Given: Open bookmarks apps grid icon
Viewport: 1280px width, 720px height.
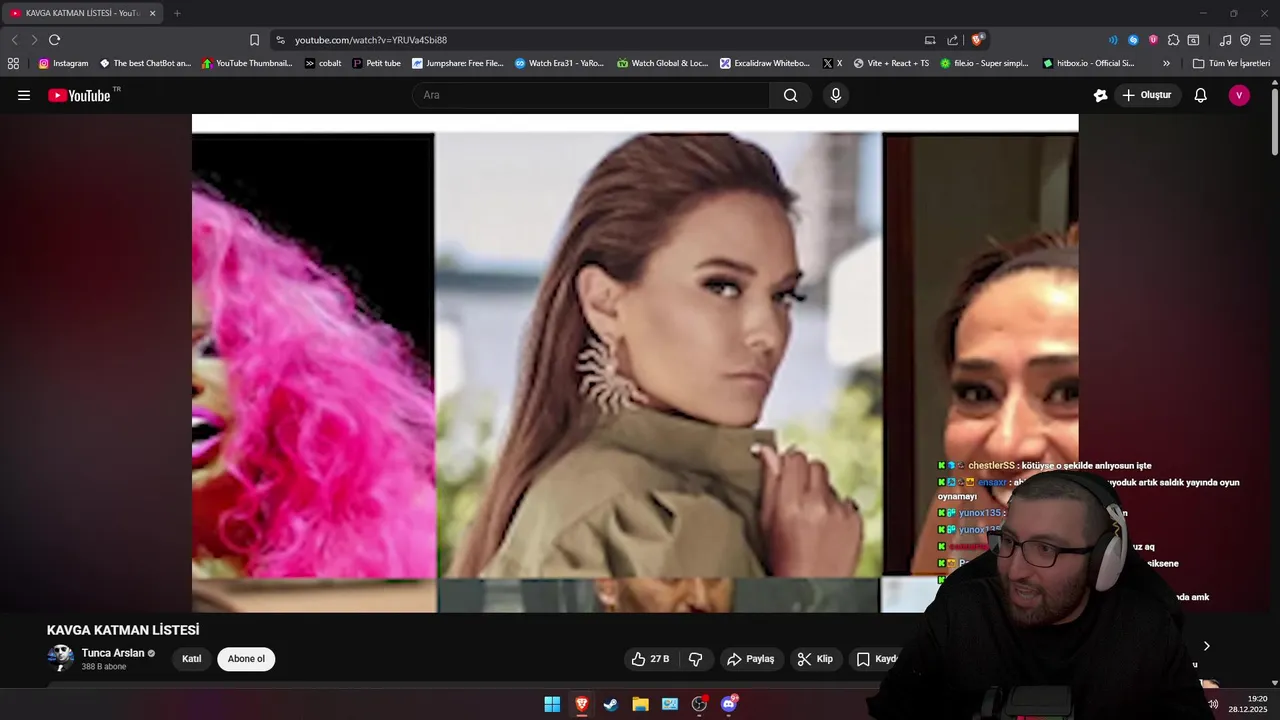Looking at the screenshot, I should coord(13,63).
